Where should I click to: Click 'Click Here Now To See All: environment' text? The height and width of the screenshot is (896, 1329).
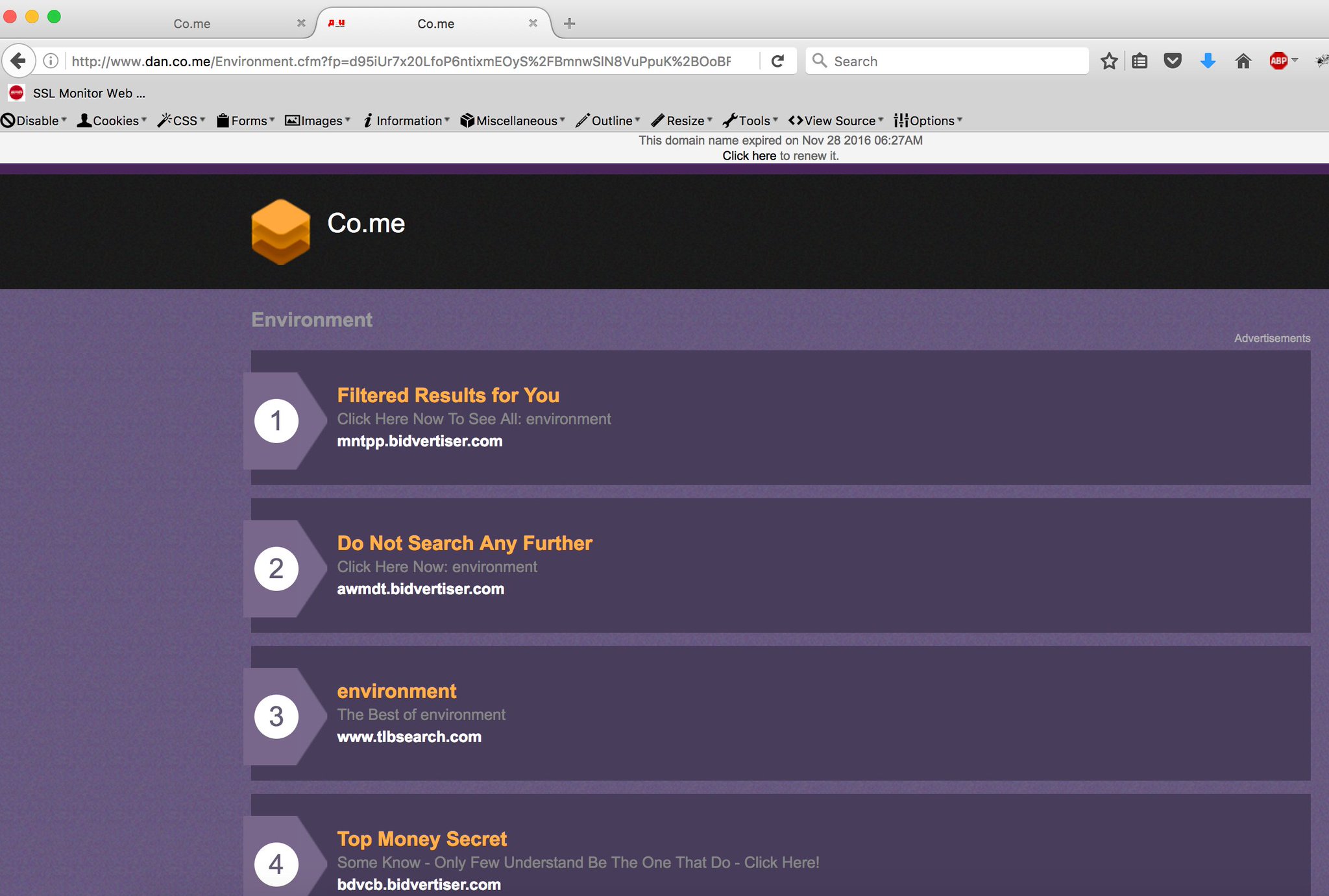[x=474, y=419]
